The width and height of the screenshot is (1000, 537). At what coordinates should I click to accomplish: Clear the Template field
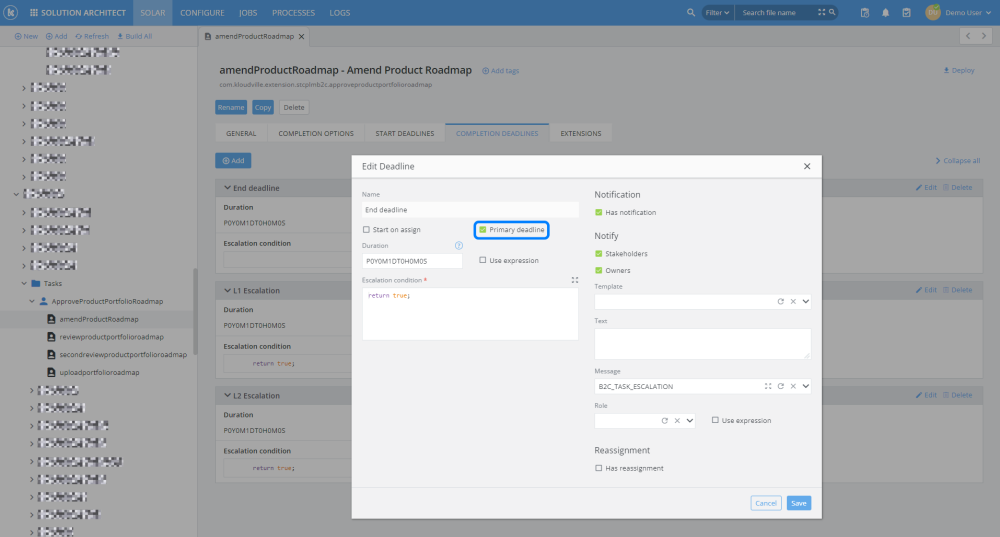click(793, 302)
